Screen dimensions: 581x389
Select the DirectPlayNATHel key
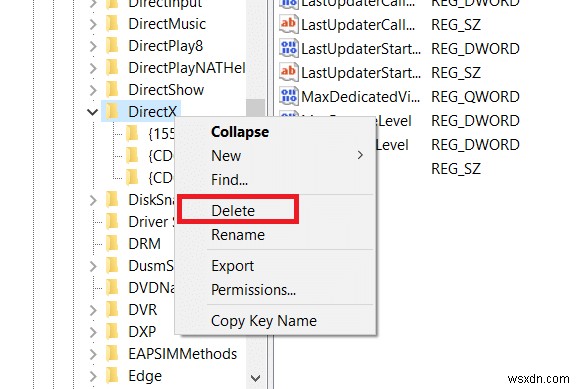coord(187,68)
